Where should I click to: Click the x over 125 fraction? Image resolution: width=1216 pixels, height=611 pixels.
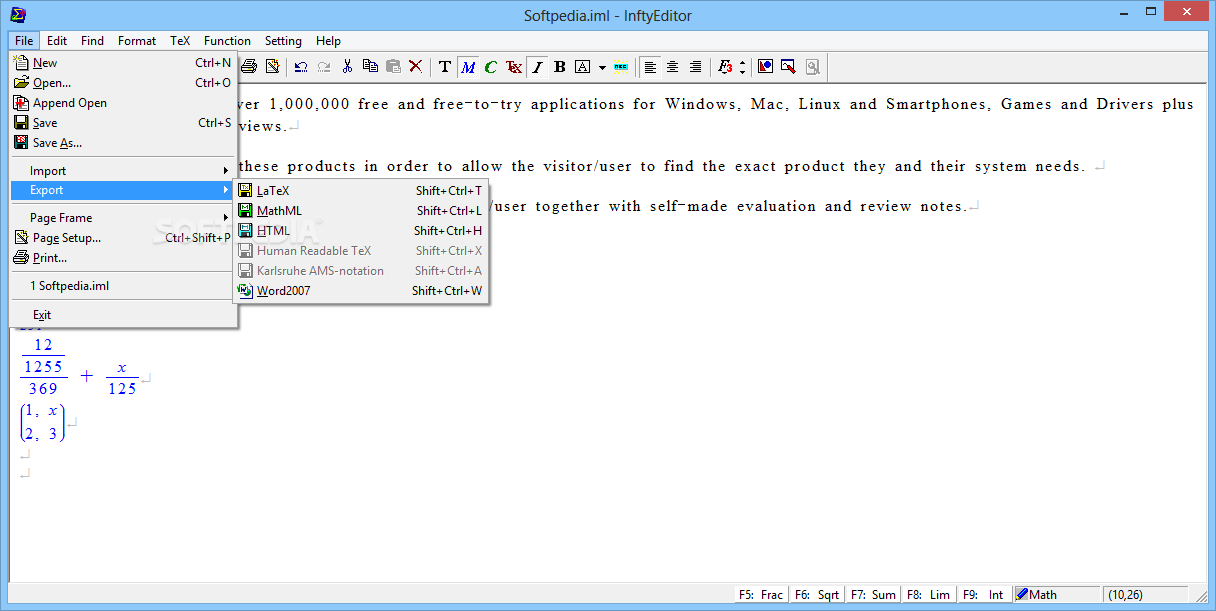pos(122,378)
